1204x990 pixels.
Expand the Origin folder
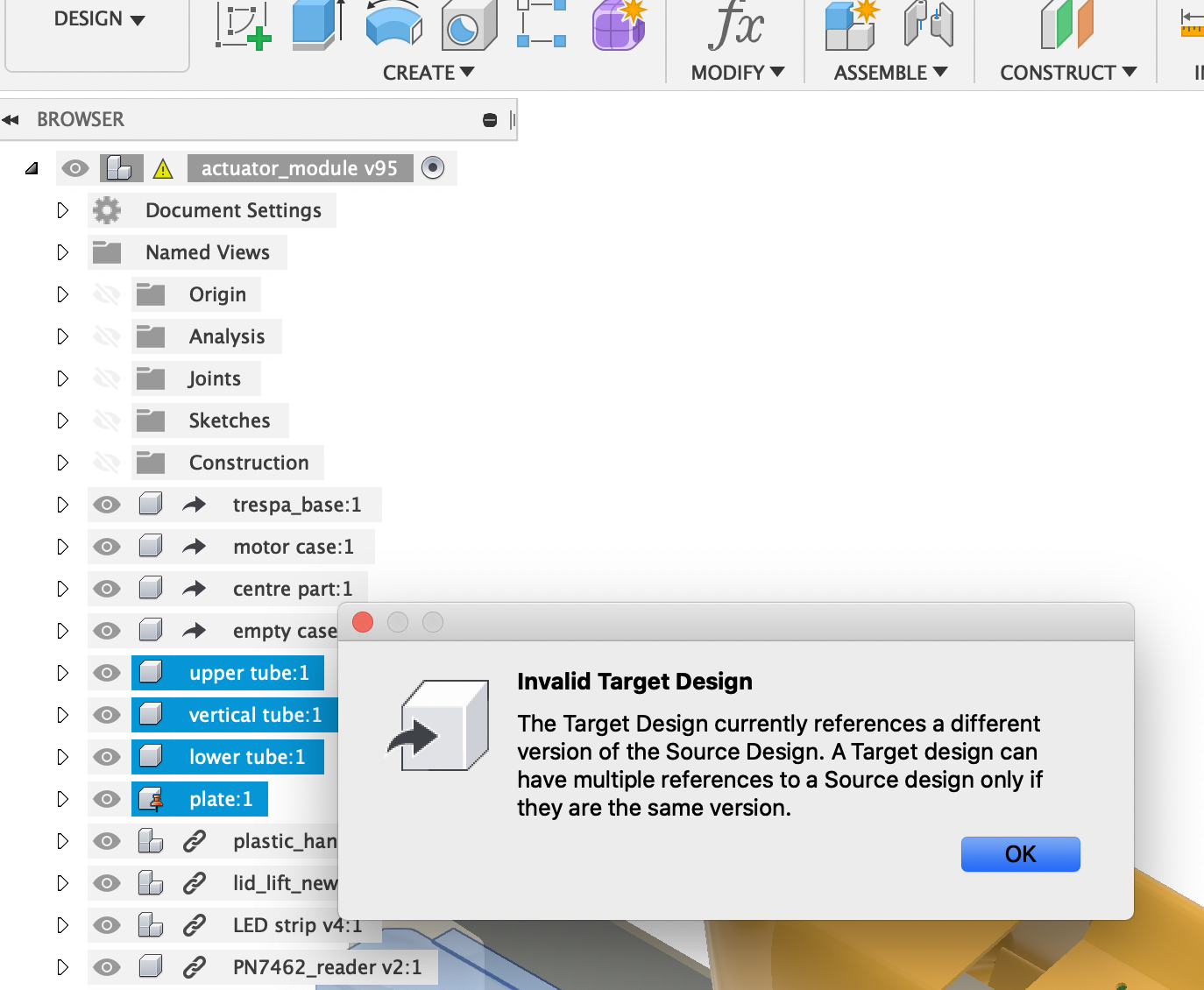62,294
